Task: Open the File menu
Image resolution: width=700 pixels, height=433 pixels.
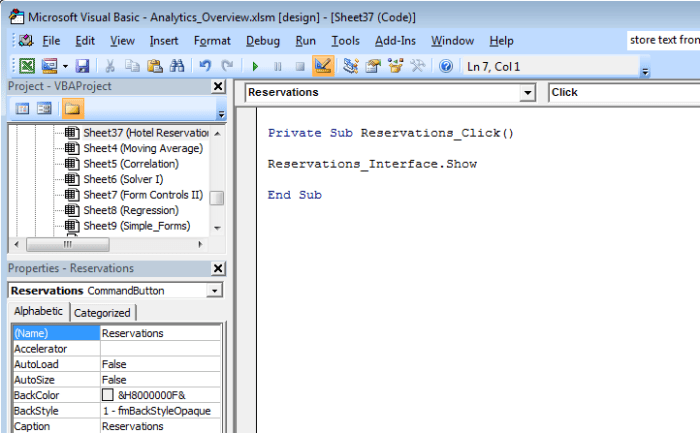Action: (x=51, y=41)
